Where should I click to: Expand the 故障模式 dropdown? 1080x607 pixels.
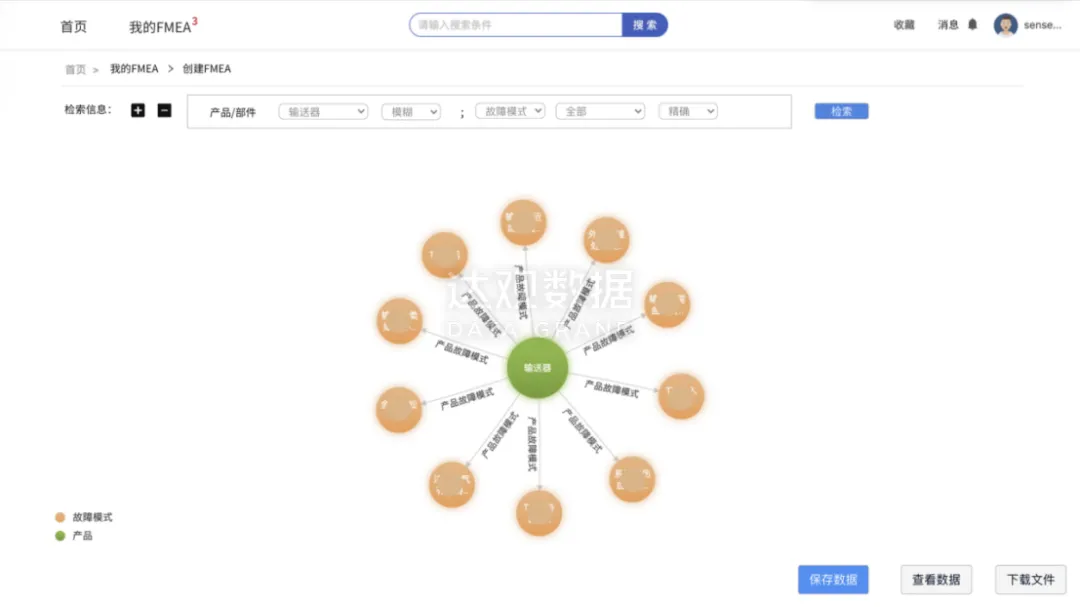click(510, 111)
